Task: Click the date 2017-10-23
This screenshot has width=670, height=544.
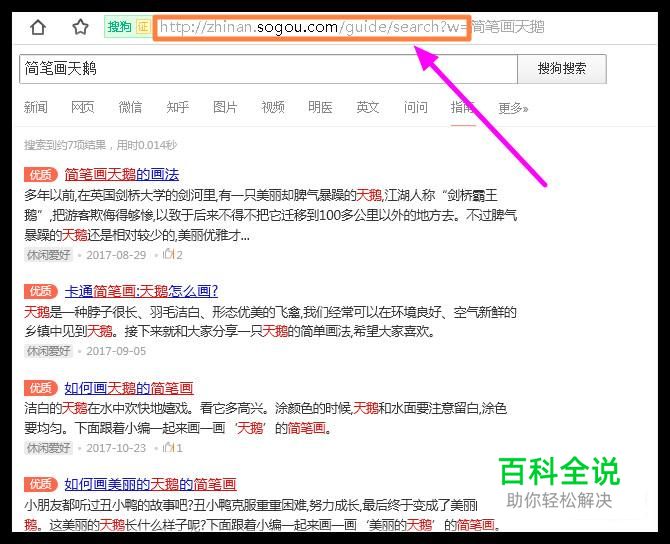Action: coord(116,448)
